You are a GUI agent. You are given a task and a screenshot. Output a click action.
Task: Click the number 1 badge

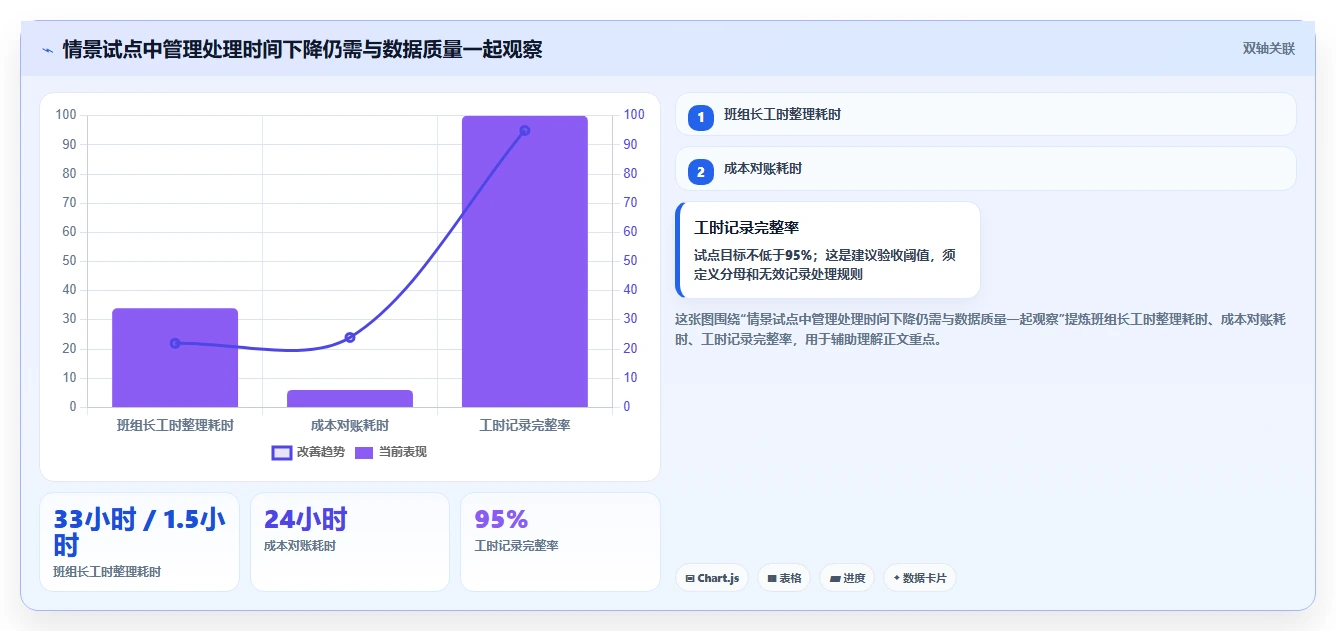[701, 117]
